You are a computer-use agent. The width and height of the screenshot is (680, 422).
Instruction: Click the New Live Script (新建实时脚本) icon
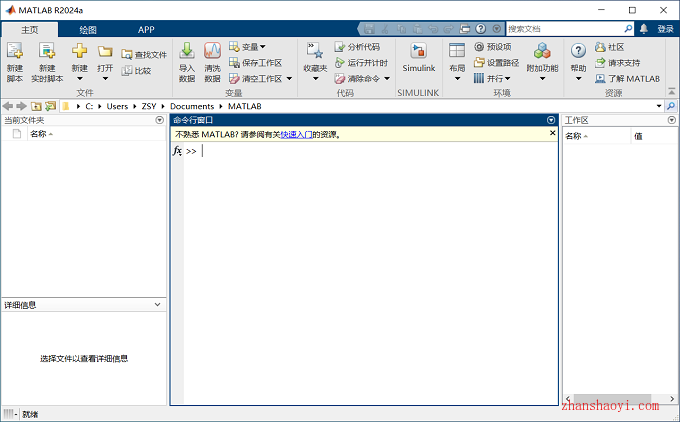(x=47, y=51)
